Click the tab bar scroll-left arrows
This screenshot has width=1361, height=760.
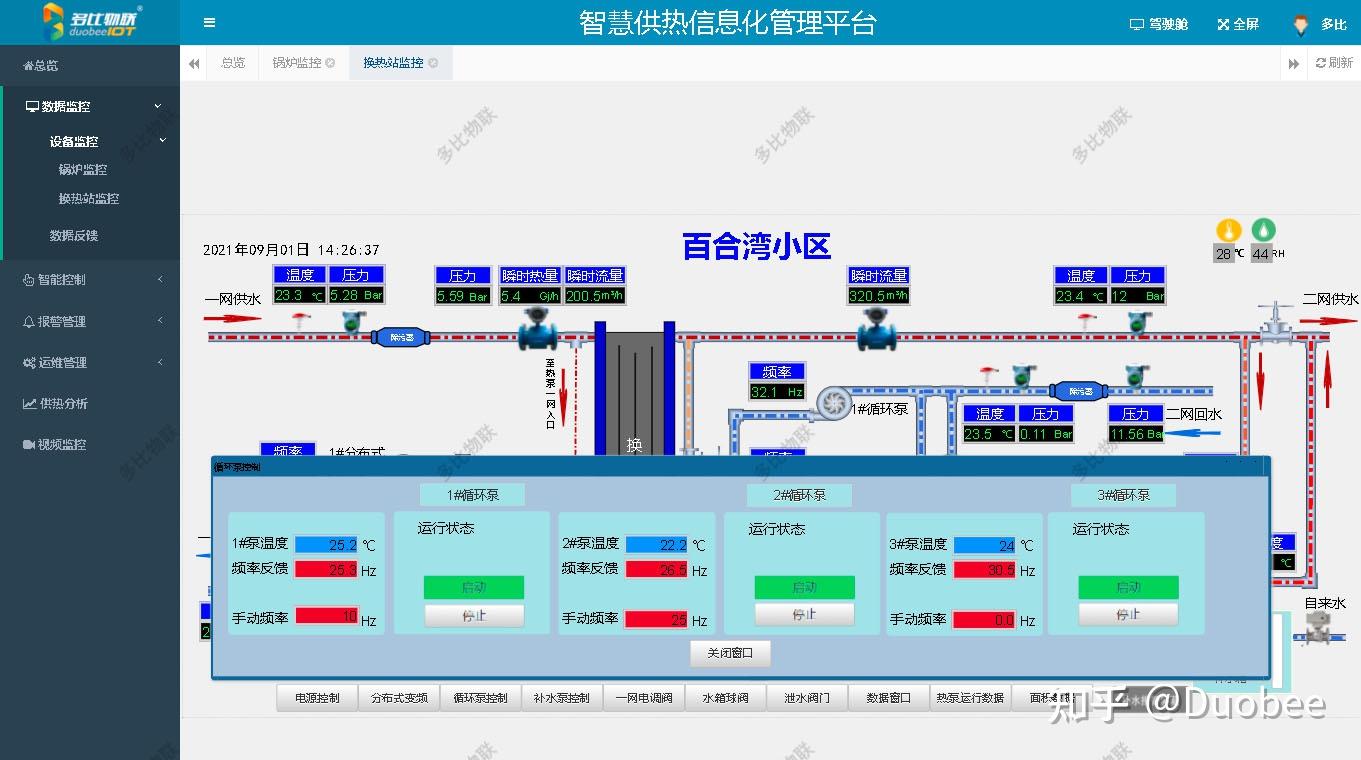click(194, 63)
